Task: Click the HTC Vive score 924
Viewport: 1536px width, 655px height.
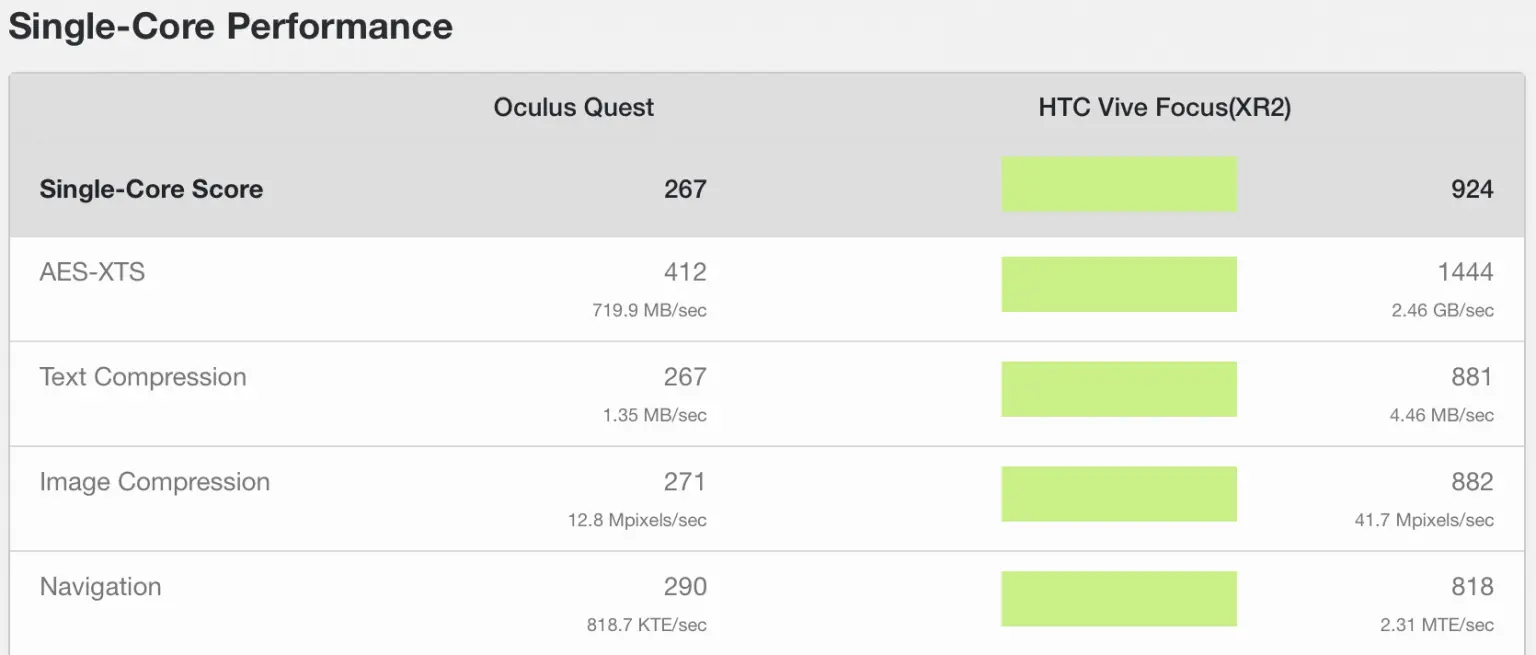Action: click(1472, 189)
